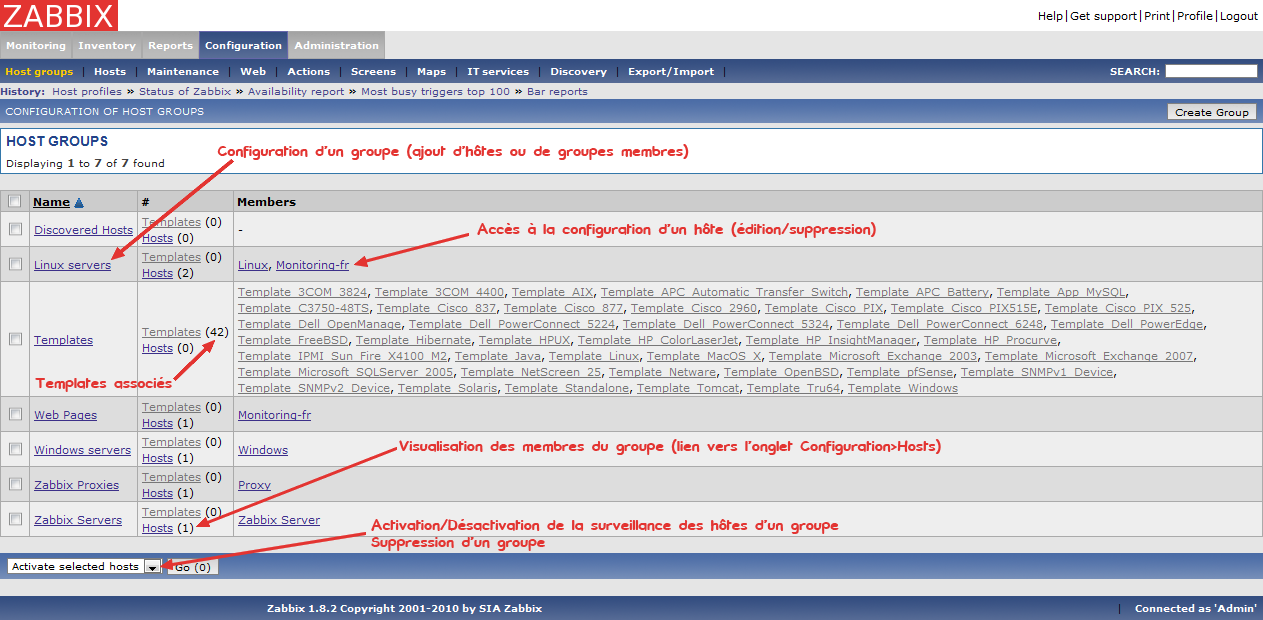The height and width of the screenshot is (620, 1263).
Task: Click the Logout link
Action: pos(1238,16)
